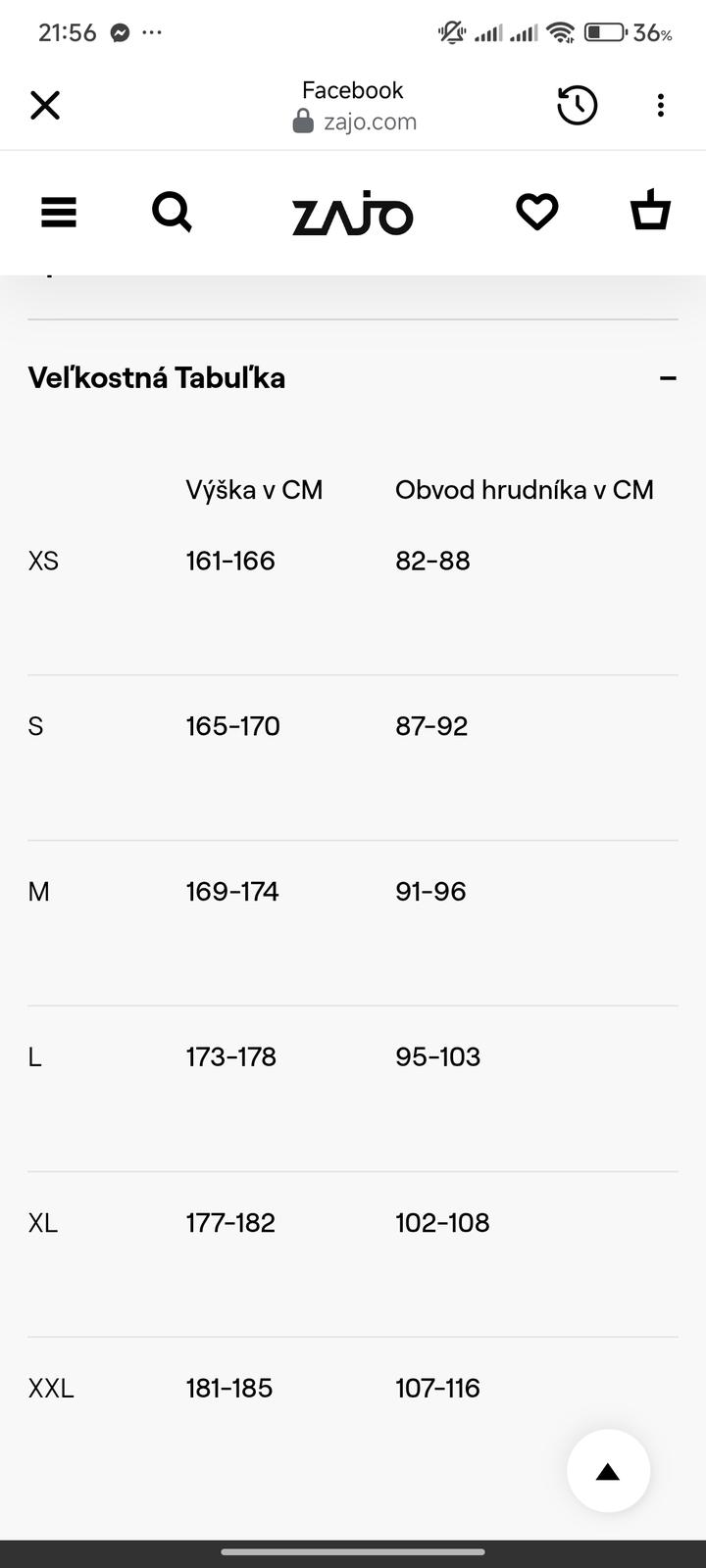Tap the search magnifier icon
The height and width of the screenshot is (1568, 706).
click(172, 212)
